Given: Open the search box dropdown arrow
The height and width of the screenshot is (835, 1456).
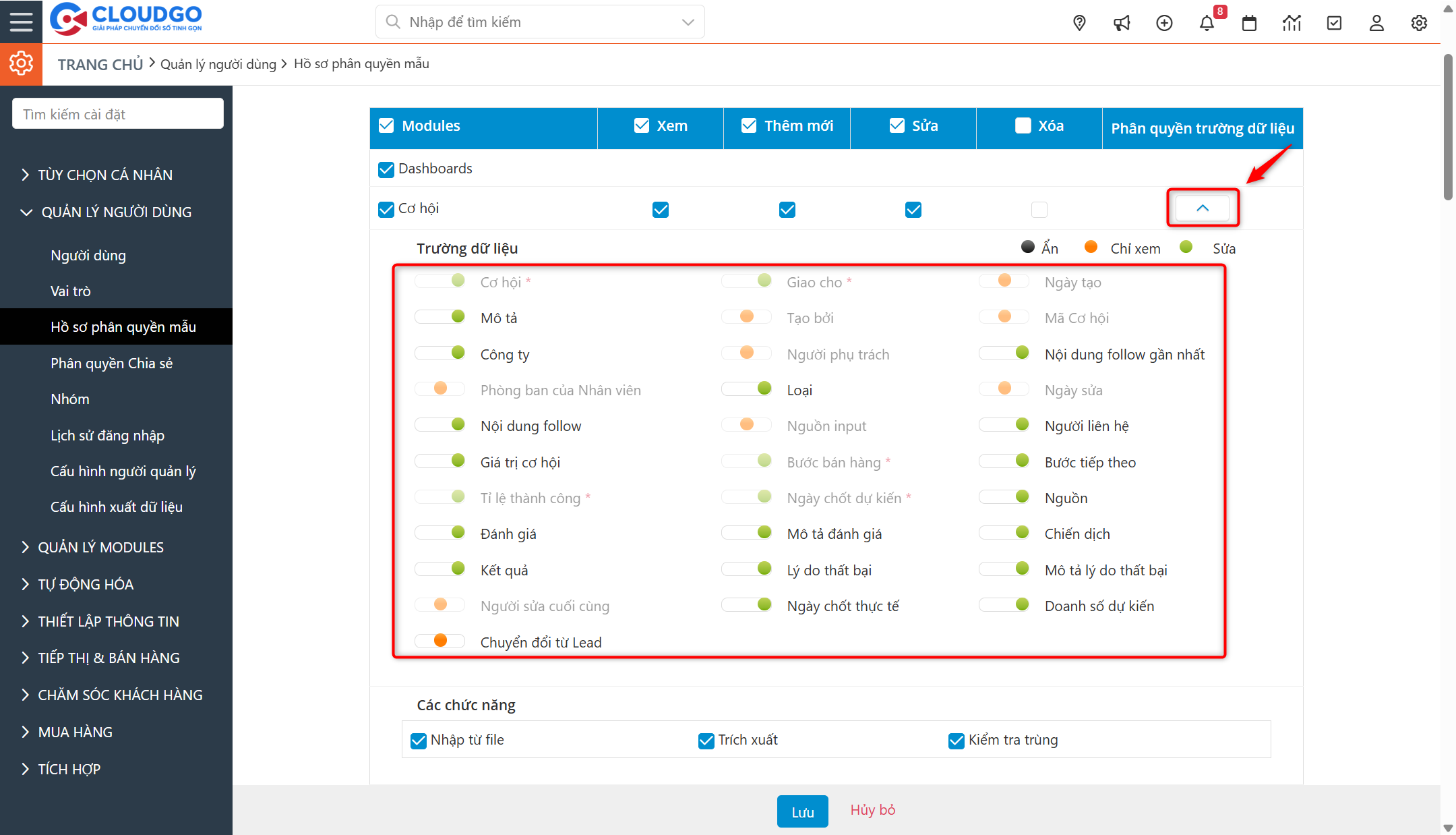Looking at the screenshot, I should pos(688,22).
